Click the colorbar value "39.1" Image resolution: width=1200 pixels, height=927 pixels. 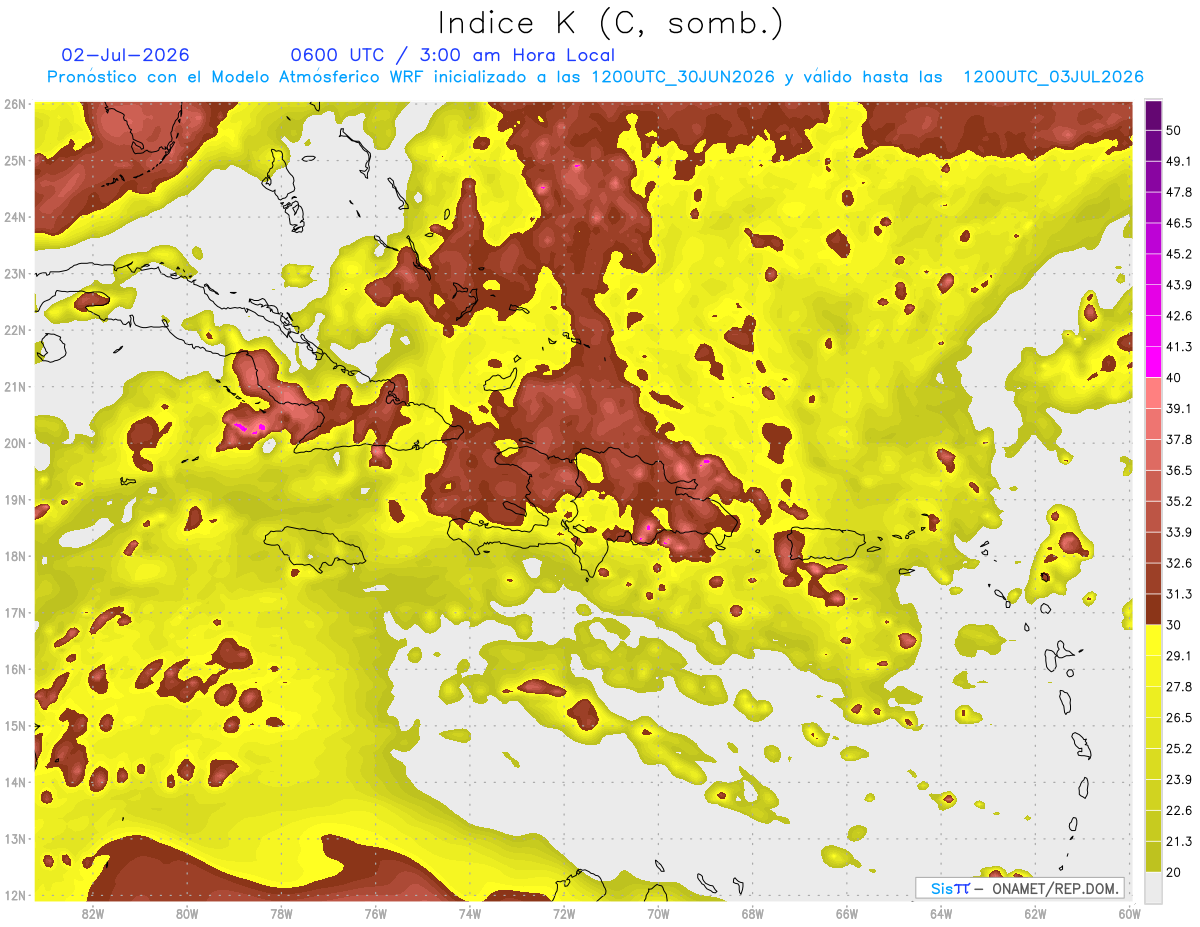click(1179, 408)
